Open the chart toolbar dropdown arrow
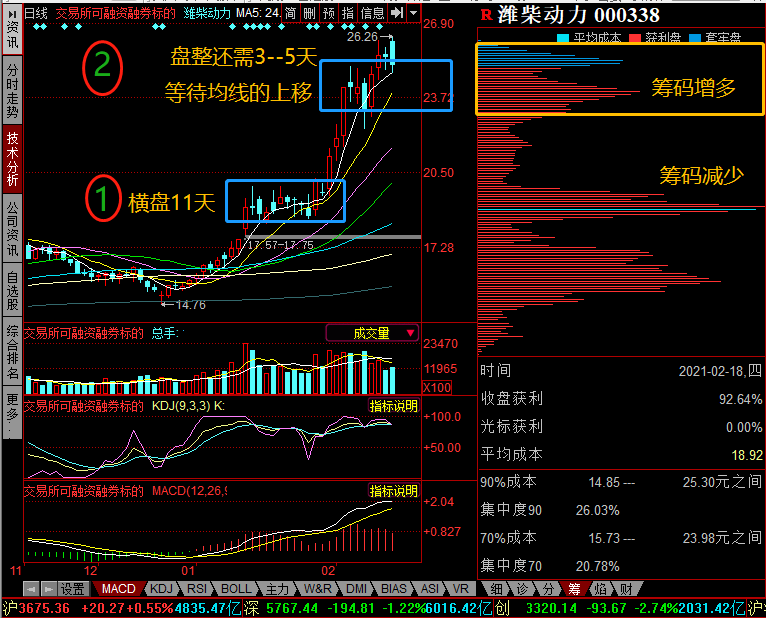The image size is (766, 618). pos(414,13)
